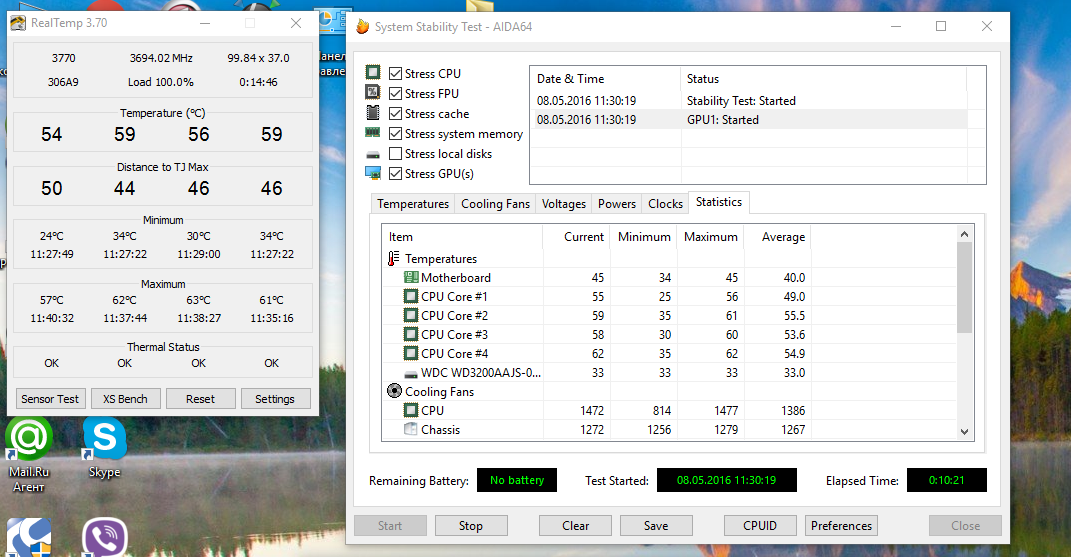Select the Statistics tab
Screen dimensions: 1071x557
pyautogui.click(x=719, y=202)
